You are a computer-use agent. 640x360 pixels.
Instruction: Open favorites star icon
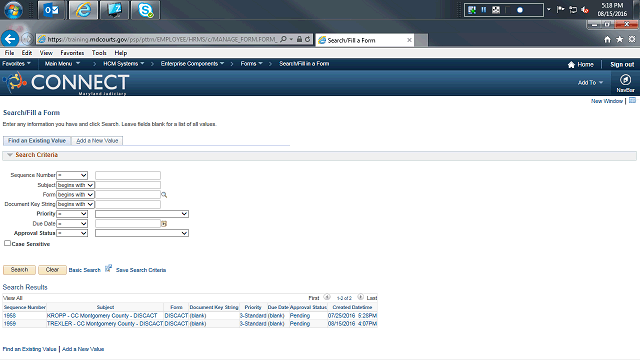point(620,39)
